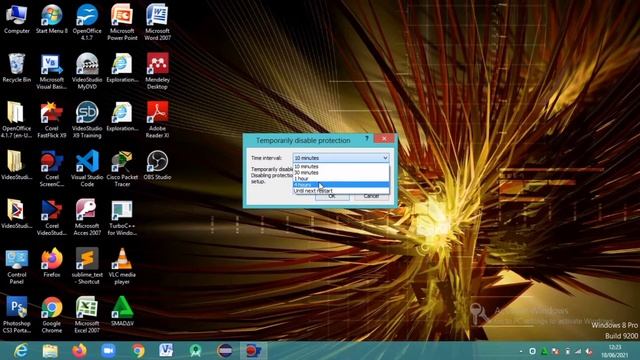Click Chrome icon in the taskbar
640x360 pixels.
138,351
